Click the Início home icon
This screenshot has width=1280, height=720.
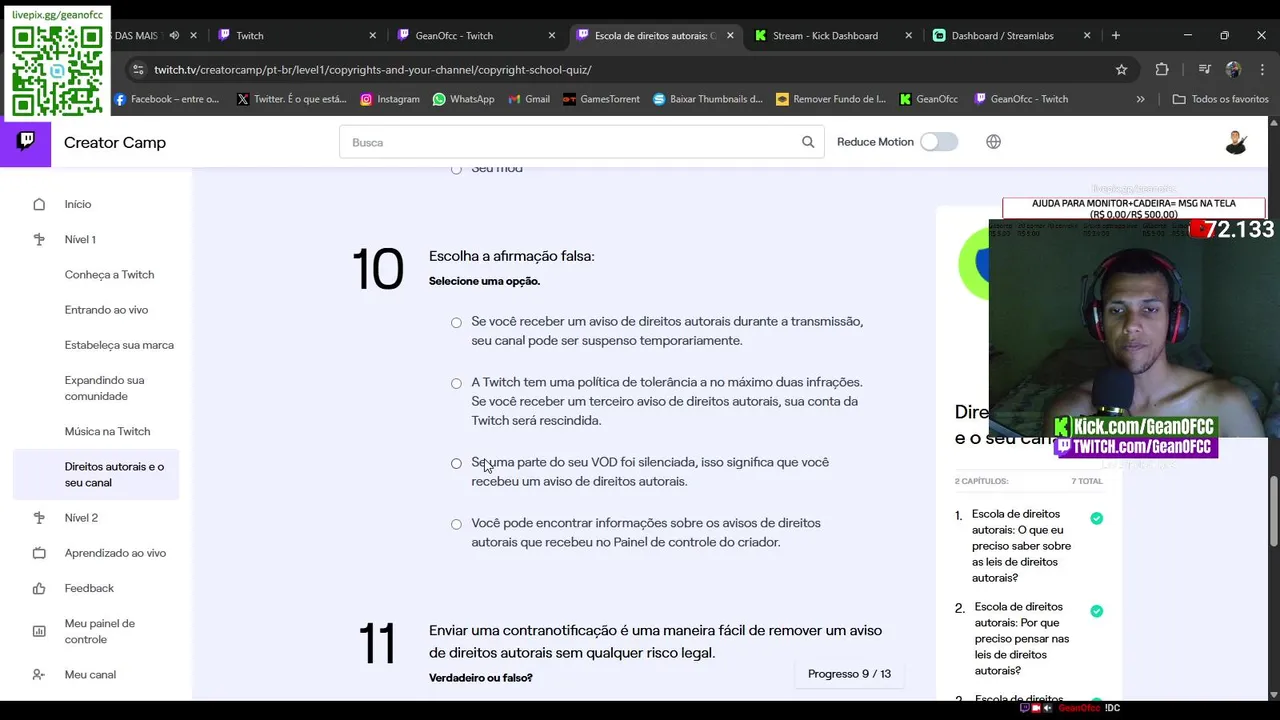(x=39, y=204)
